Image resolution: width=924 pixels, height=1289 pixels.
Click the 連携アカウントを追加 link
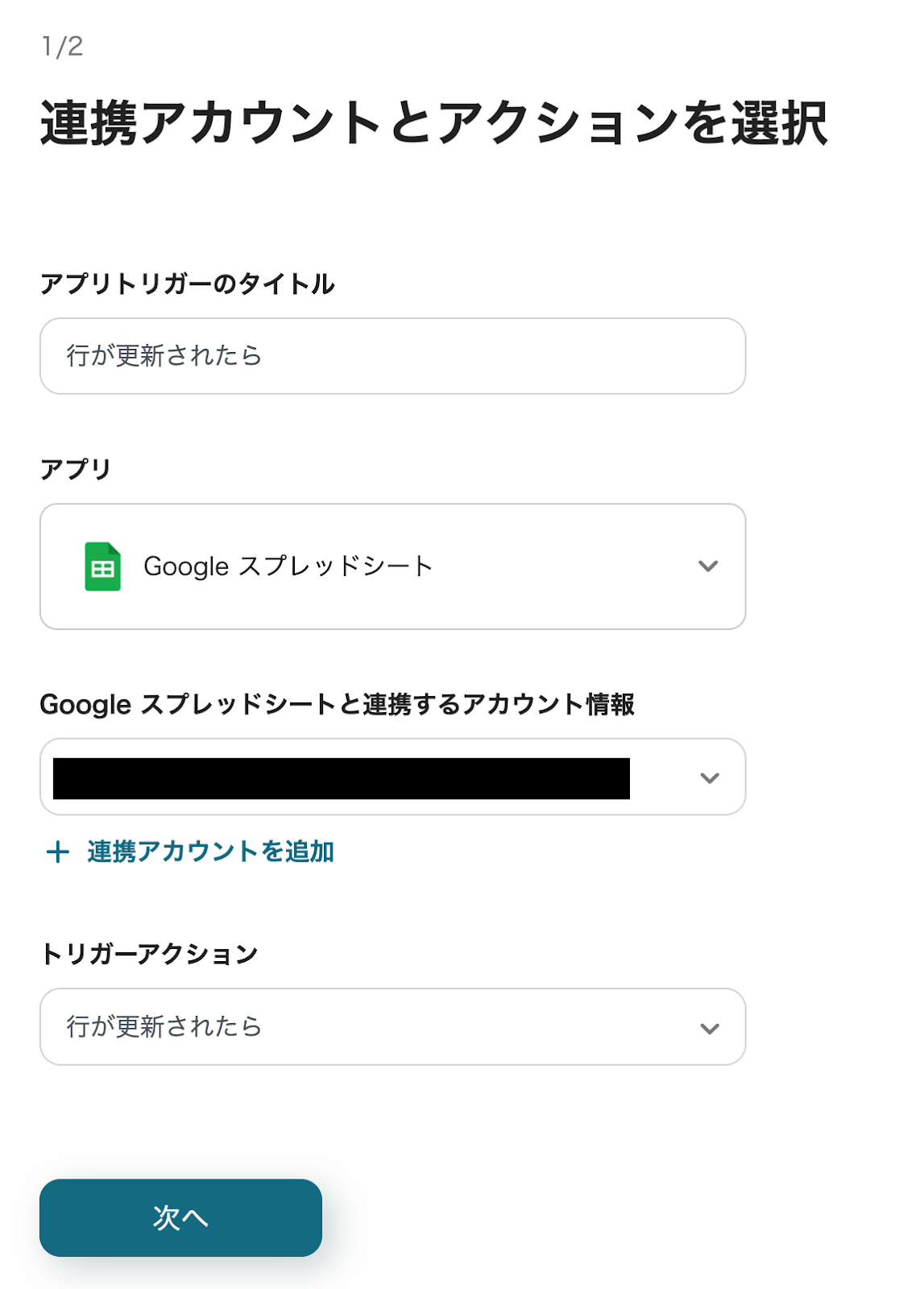point(210,852)
